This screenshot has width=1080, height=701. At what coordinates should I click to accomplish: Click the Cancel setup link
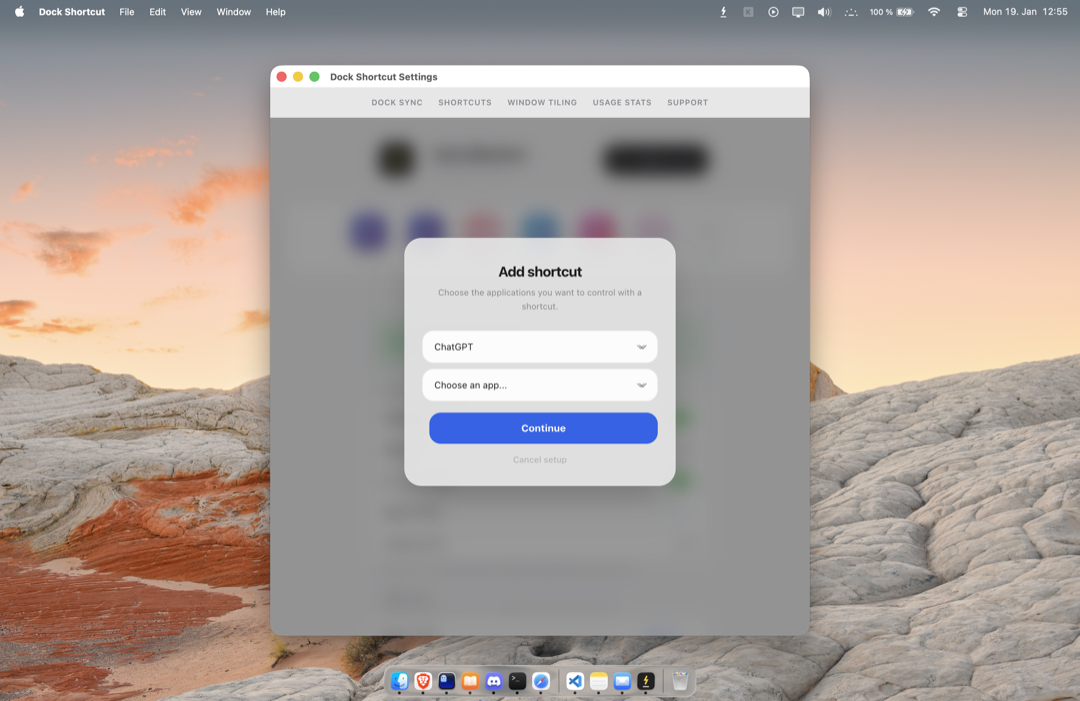542,459
